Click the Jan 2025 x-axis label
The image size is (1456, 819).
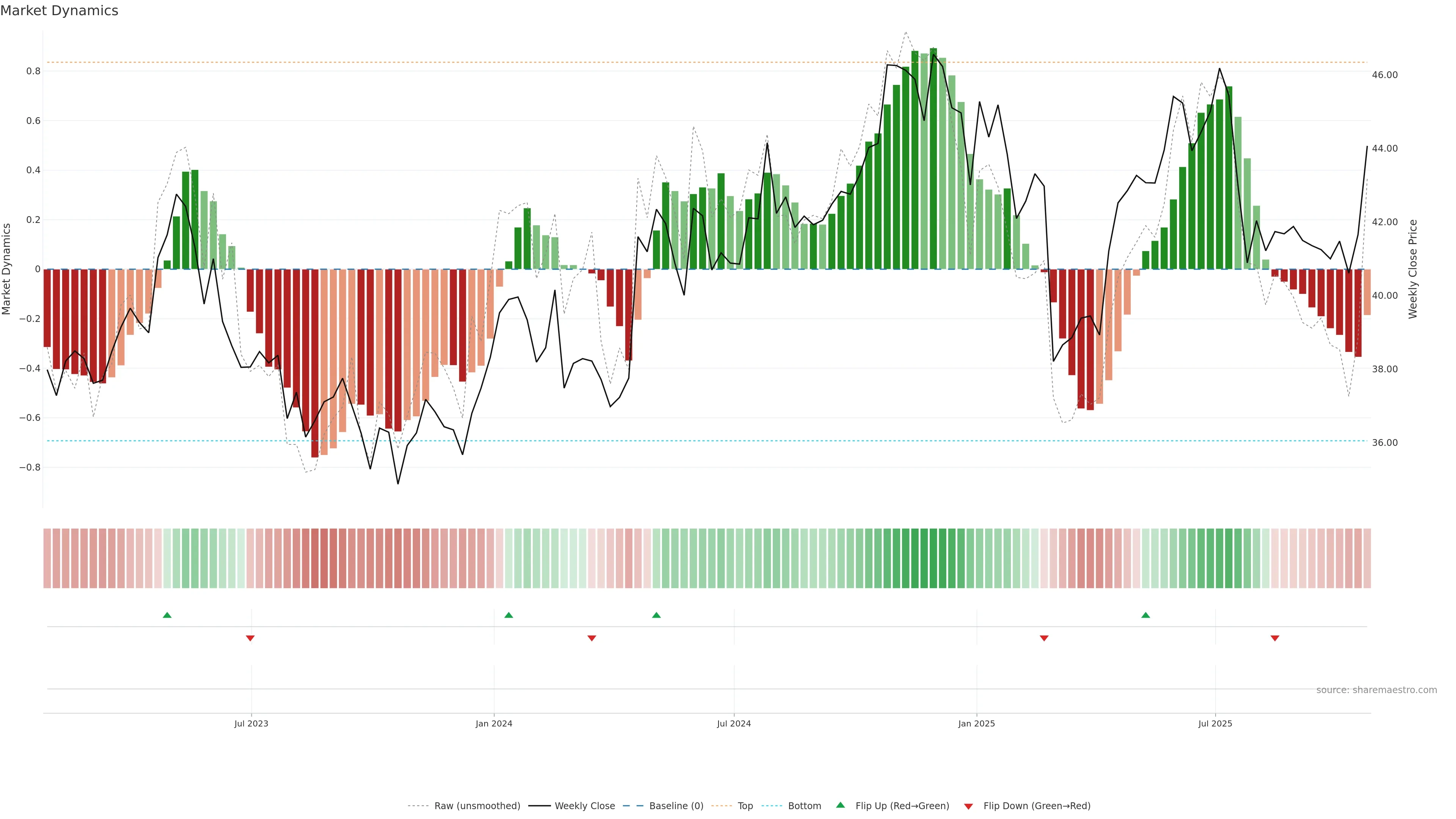pyautogui.click(x=976, y=723)
